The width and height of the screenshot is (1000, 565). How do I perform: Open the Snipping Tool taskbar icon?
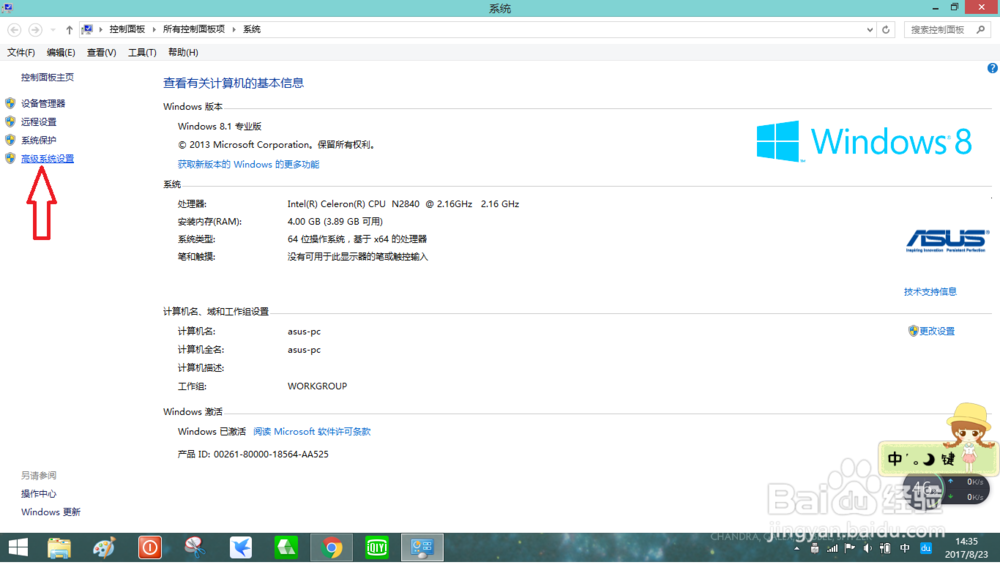pyautogui.click(x=195, y=548)
